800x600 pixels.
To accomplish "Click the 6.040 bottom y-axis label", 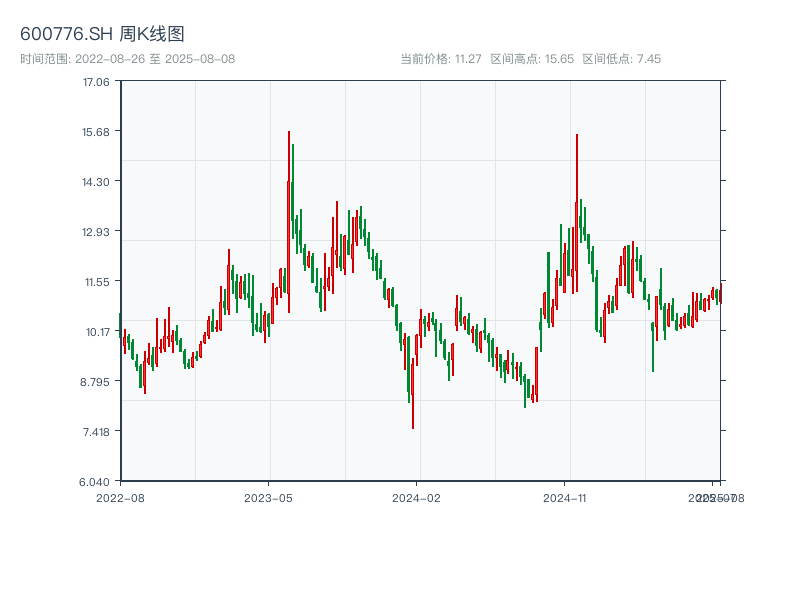I will [96, 482].
